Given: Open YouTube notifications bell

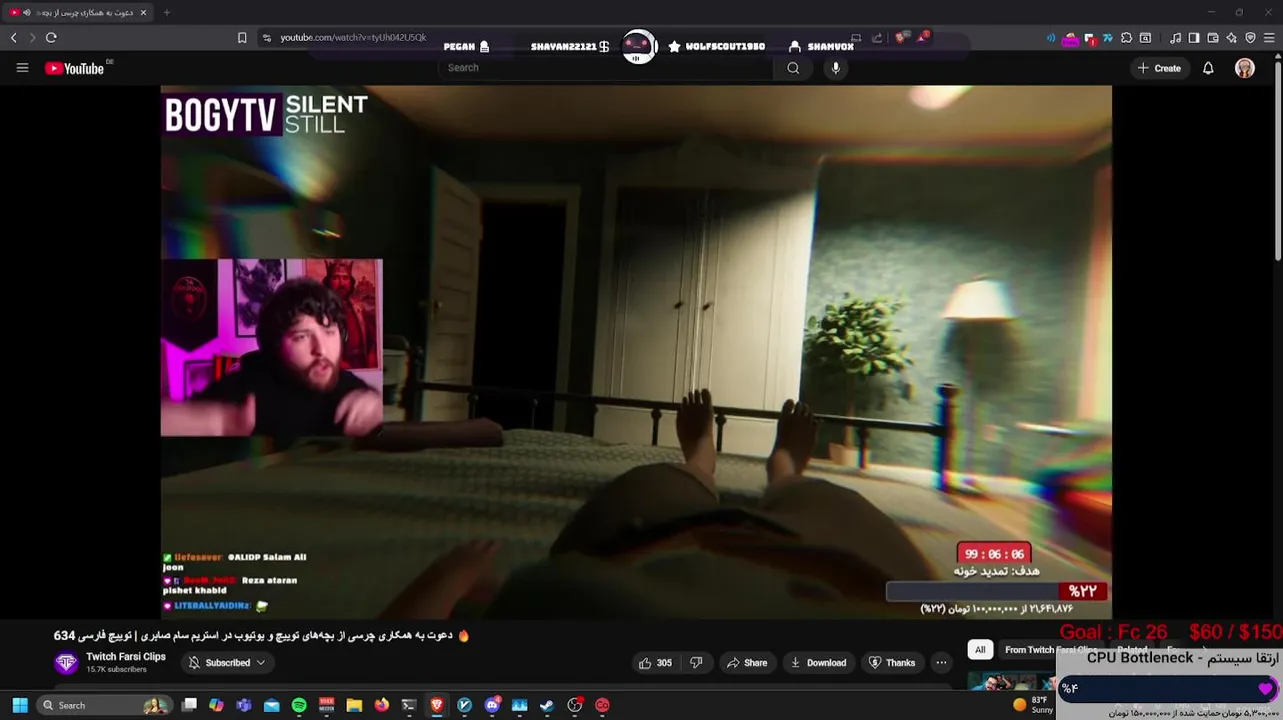Looking at the screenshot, I should [x=1208, y=68].
